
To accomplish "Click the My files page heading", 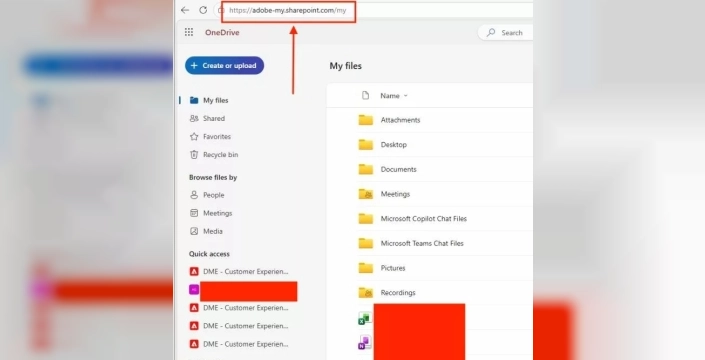I will tap(345, 66).
